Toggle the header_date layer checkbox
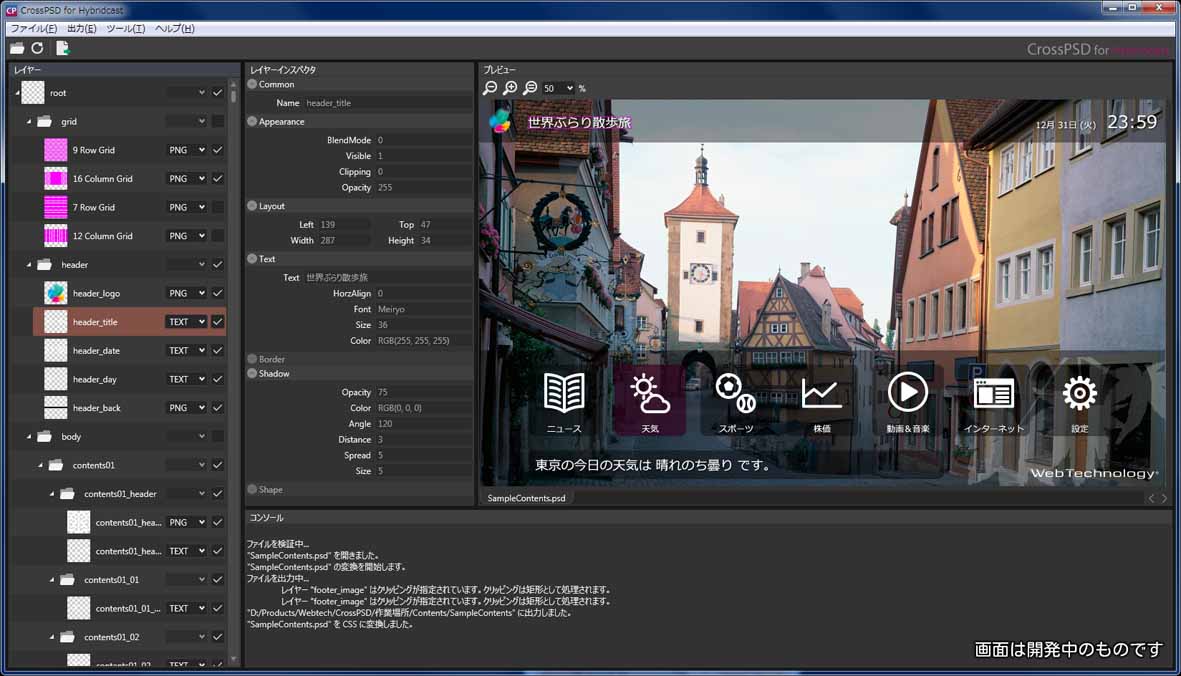 (218, 350)
